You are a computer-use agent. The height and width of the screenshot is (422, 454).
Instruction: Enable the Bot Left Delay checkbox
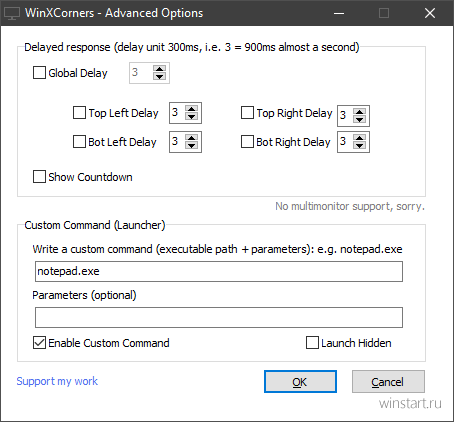[x=79, y=142]
